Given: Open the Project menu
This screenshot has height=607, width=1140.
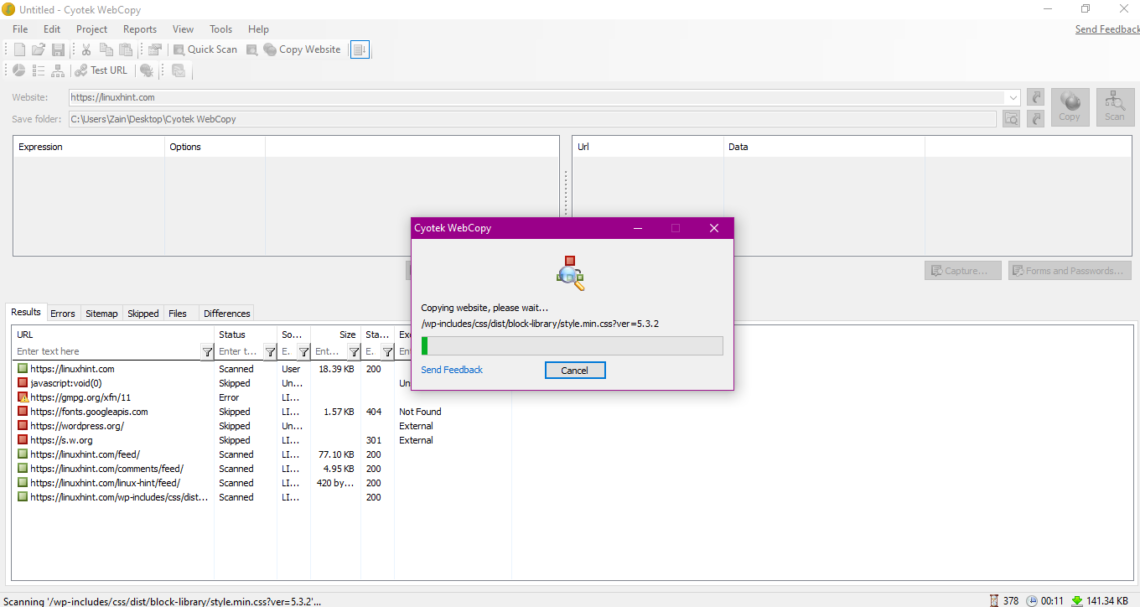Looking at the screenshot, I should (92, 29).
